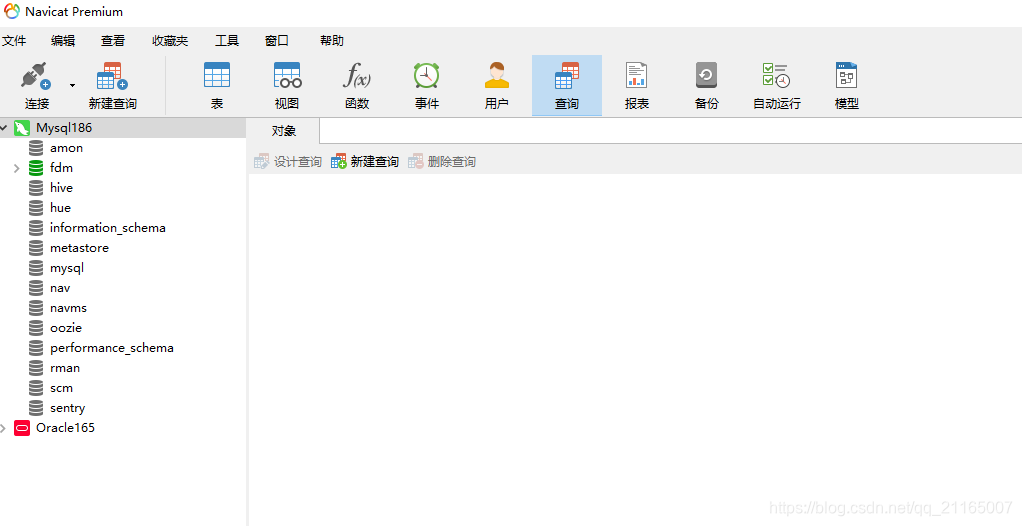The height and width of the screenshot is (526, 1022).
Task: Open the 查看 menu
Action: [113, 40]
